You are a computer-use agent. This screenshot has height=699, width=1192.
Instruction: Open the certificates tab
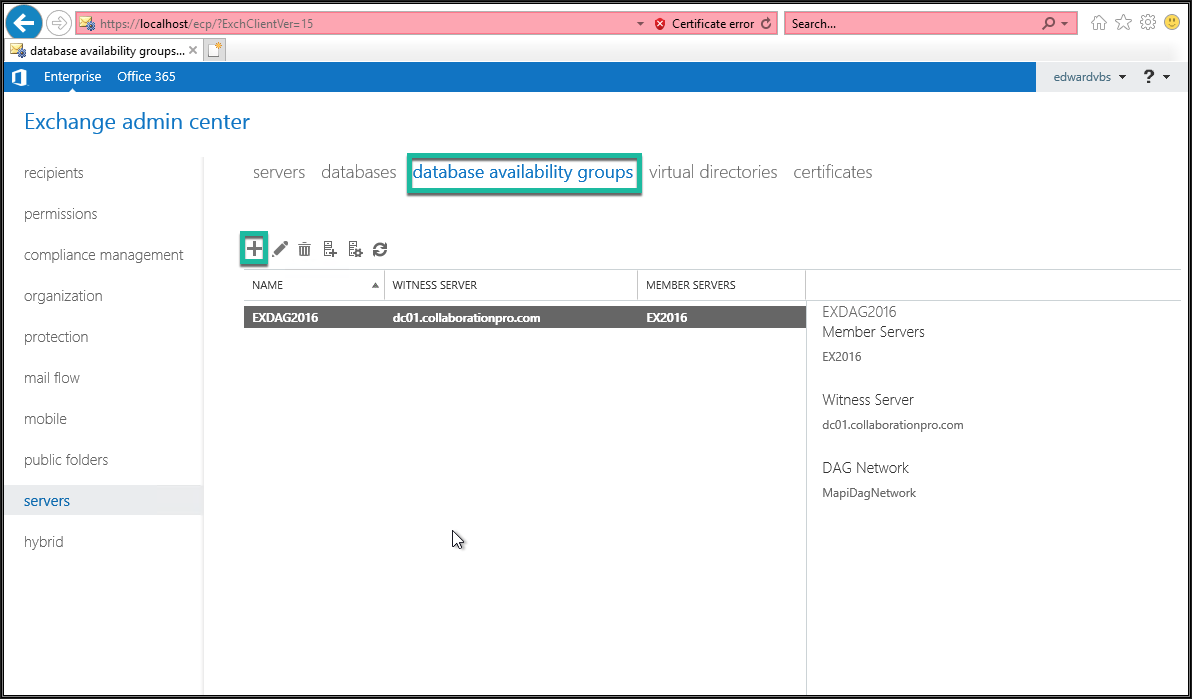(x=832, y=172)
